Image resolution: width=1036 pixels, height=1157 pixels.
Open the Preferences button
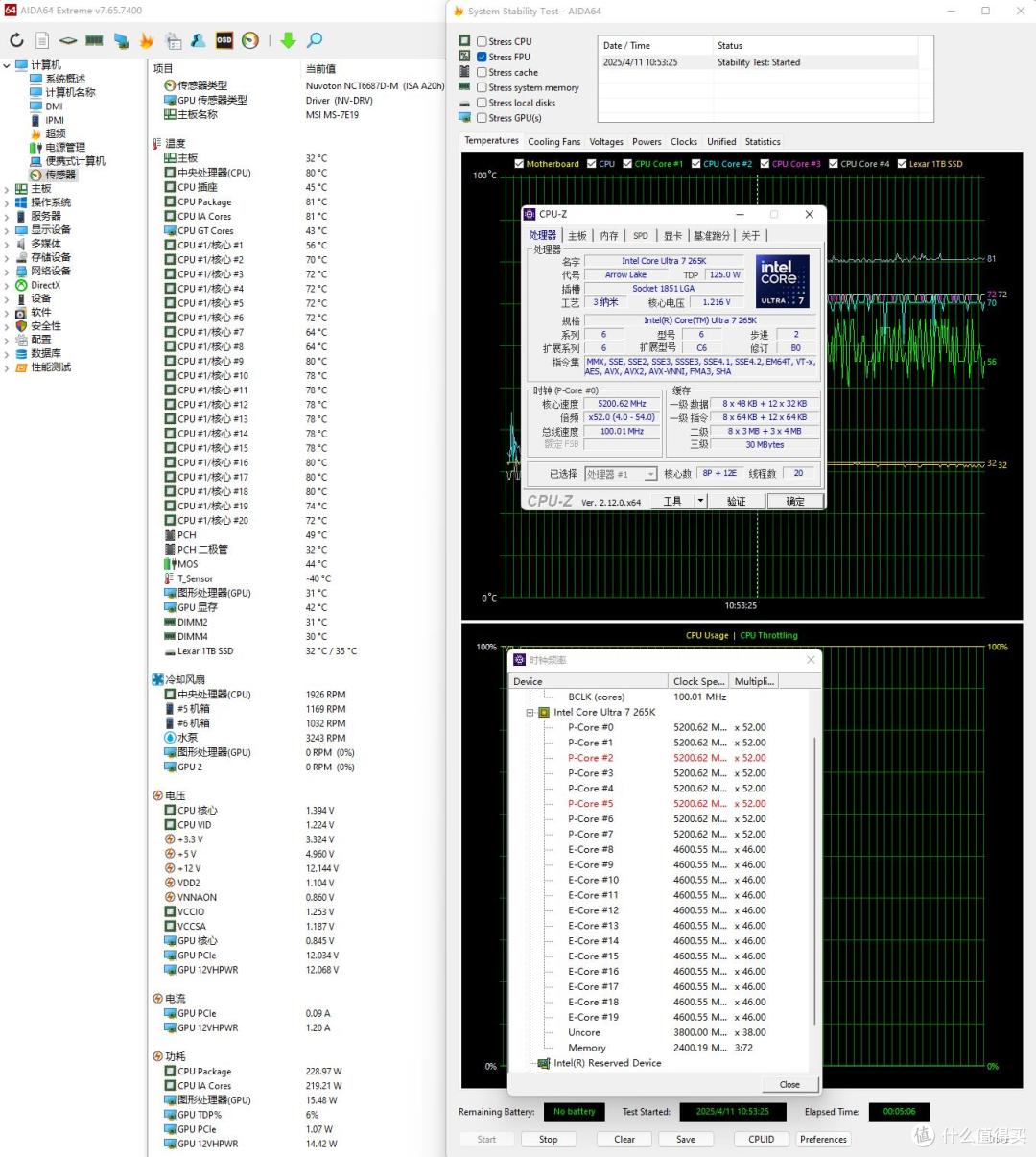point(823,1139)
